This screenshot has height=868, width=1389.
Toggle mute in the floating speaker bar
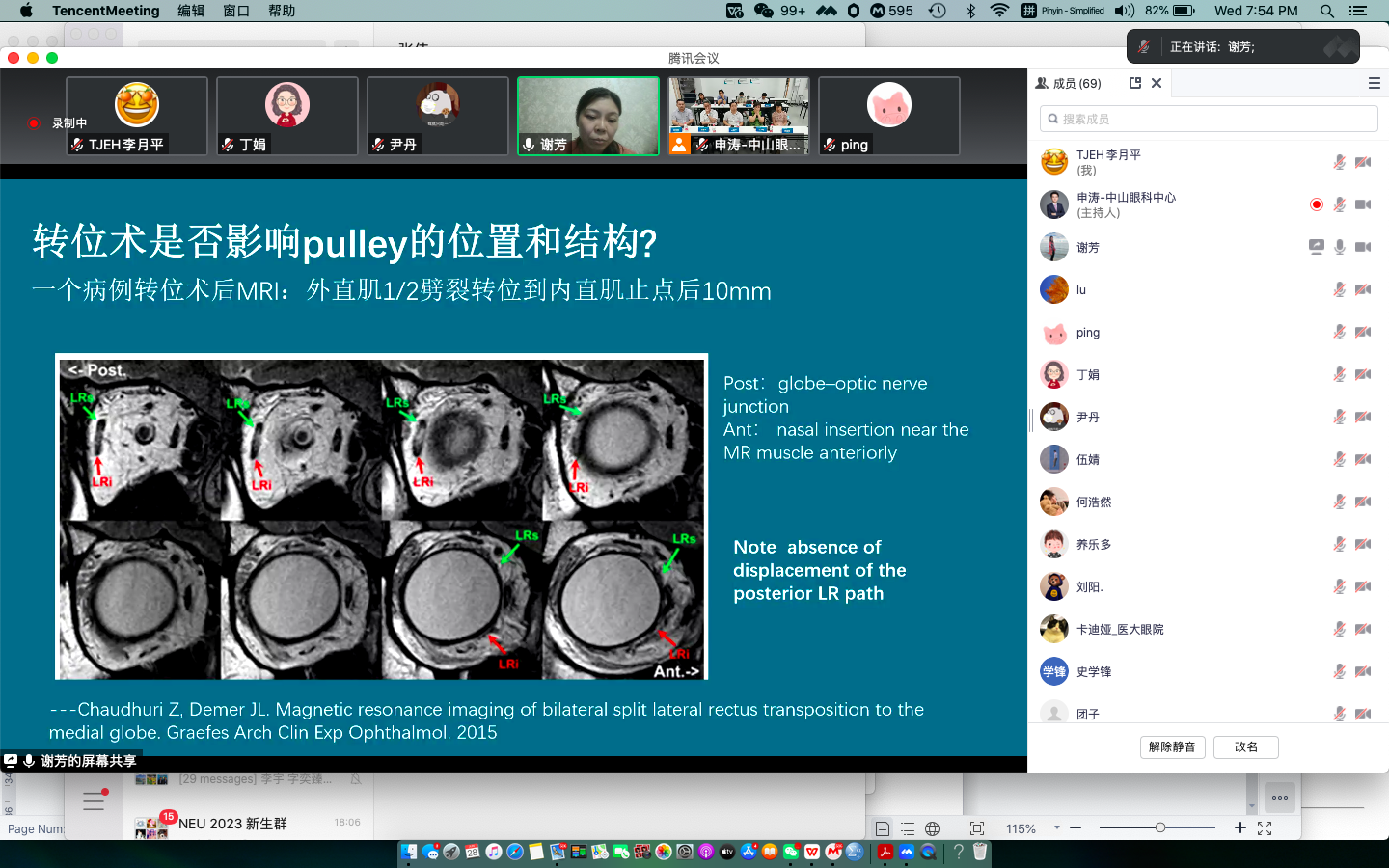(1144, 46)
